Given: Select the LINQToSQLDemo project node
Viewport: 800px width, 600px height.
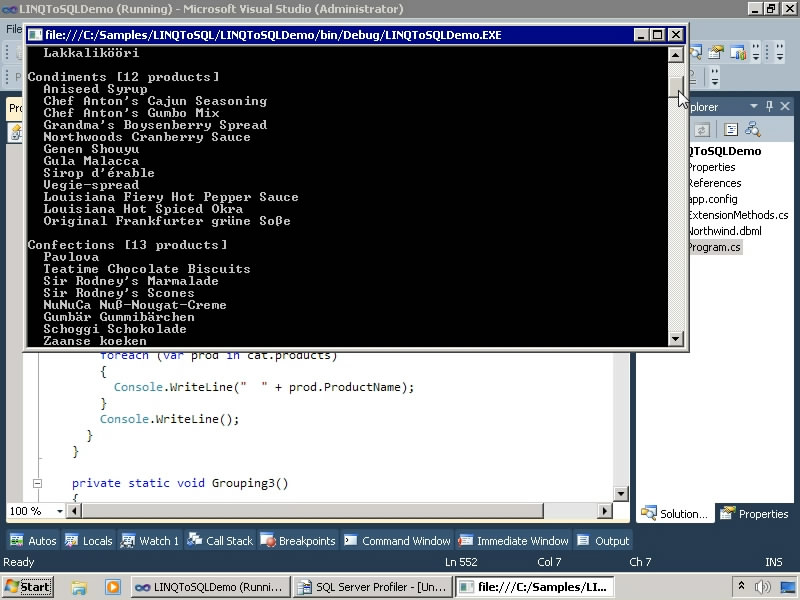Looking at the screenshot, I should (x=724, y=151).
